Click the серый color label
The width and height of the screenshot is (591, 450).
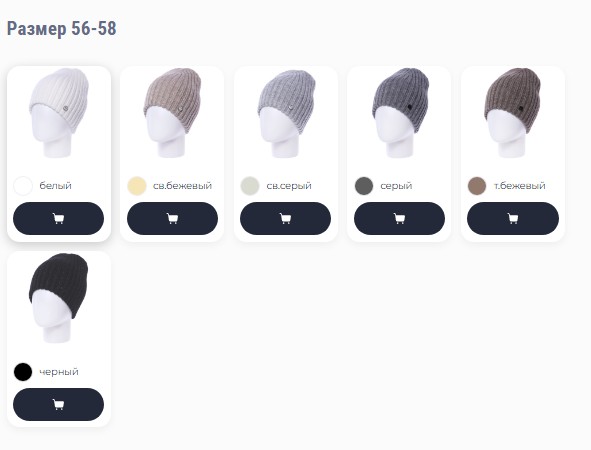(396, 186)
